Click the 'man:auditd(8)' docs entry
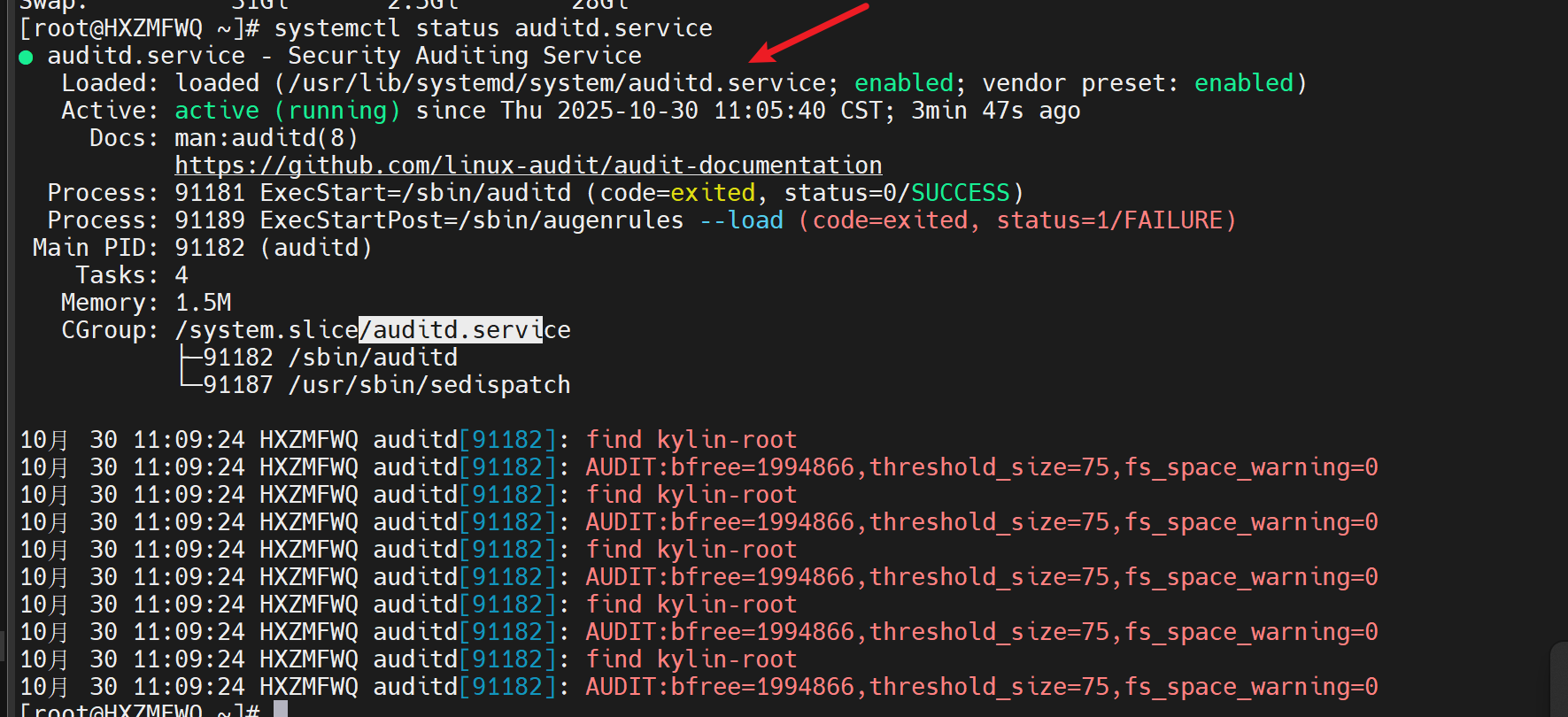 point(266,138)
